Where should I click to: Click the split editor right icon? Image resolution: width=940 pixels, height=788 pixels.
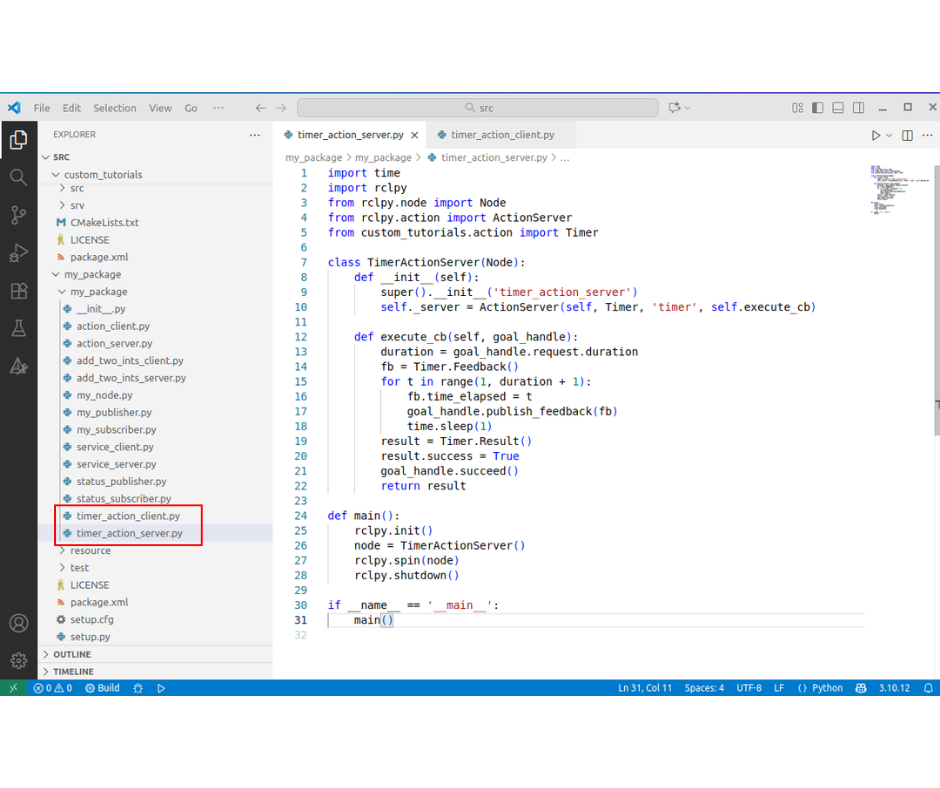tap(907, 135)
